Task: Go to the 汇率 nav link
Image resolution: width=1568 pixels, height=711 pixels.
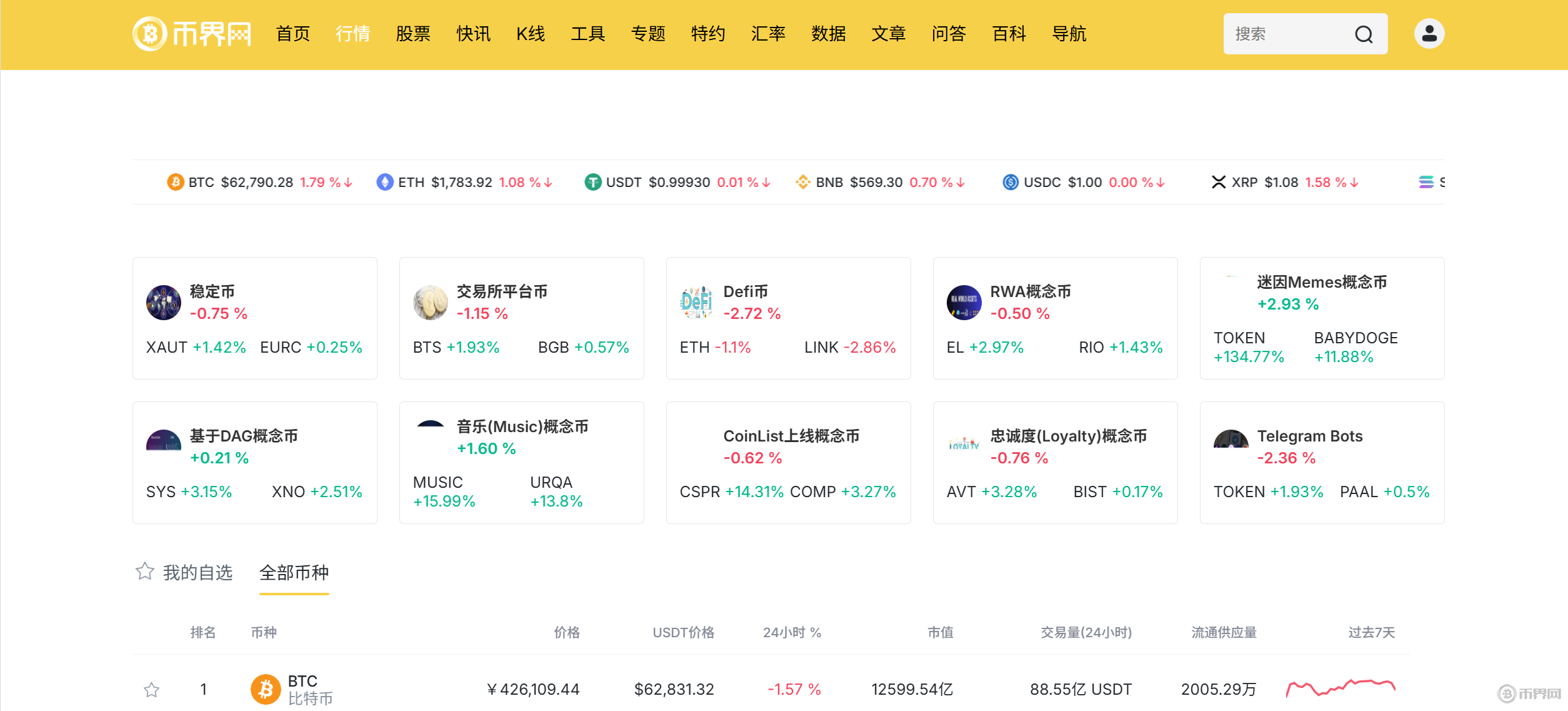Action: tap(768, 34)
